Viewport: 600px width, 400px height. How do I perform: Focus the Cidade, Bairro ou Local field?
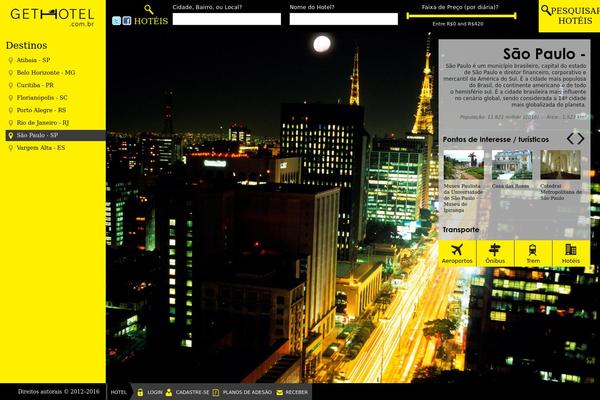pos(226,19)
